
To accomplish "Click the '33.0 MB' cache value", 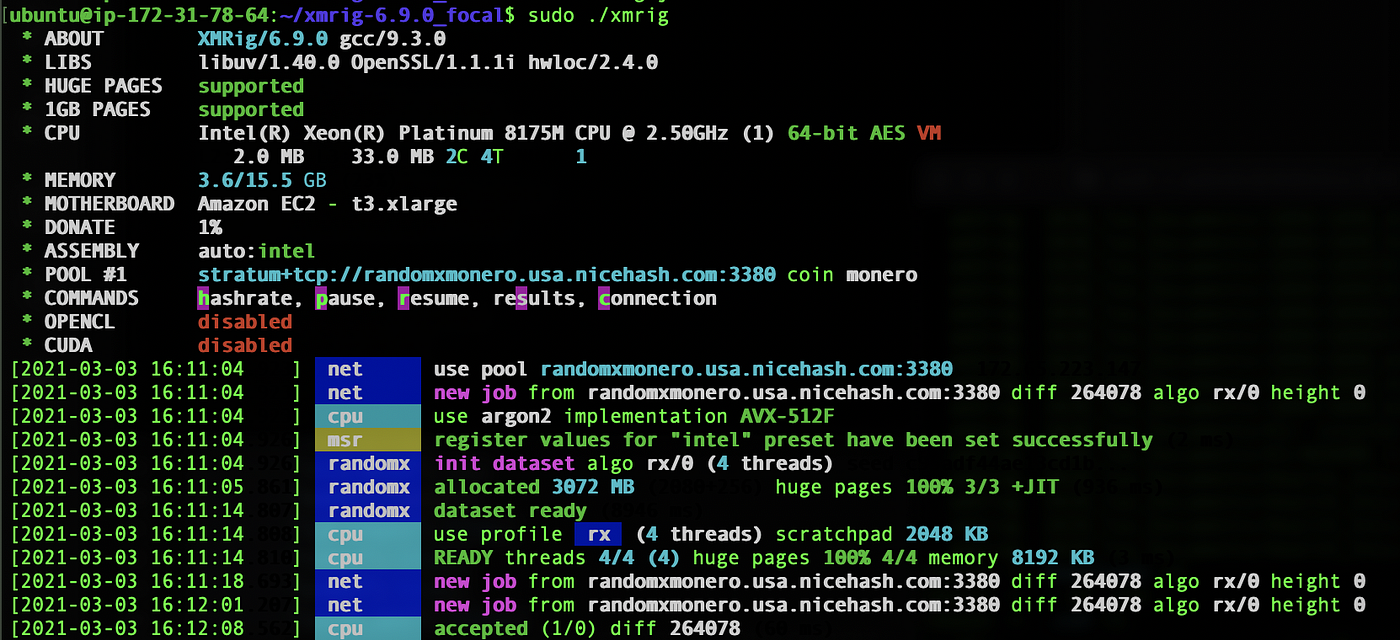I will tap(392, 157).
